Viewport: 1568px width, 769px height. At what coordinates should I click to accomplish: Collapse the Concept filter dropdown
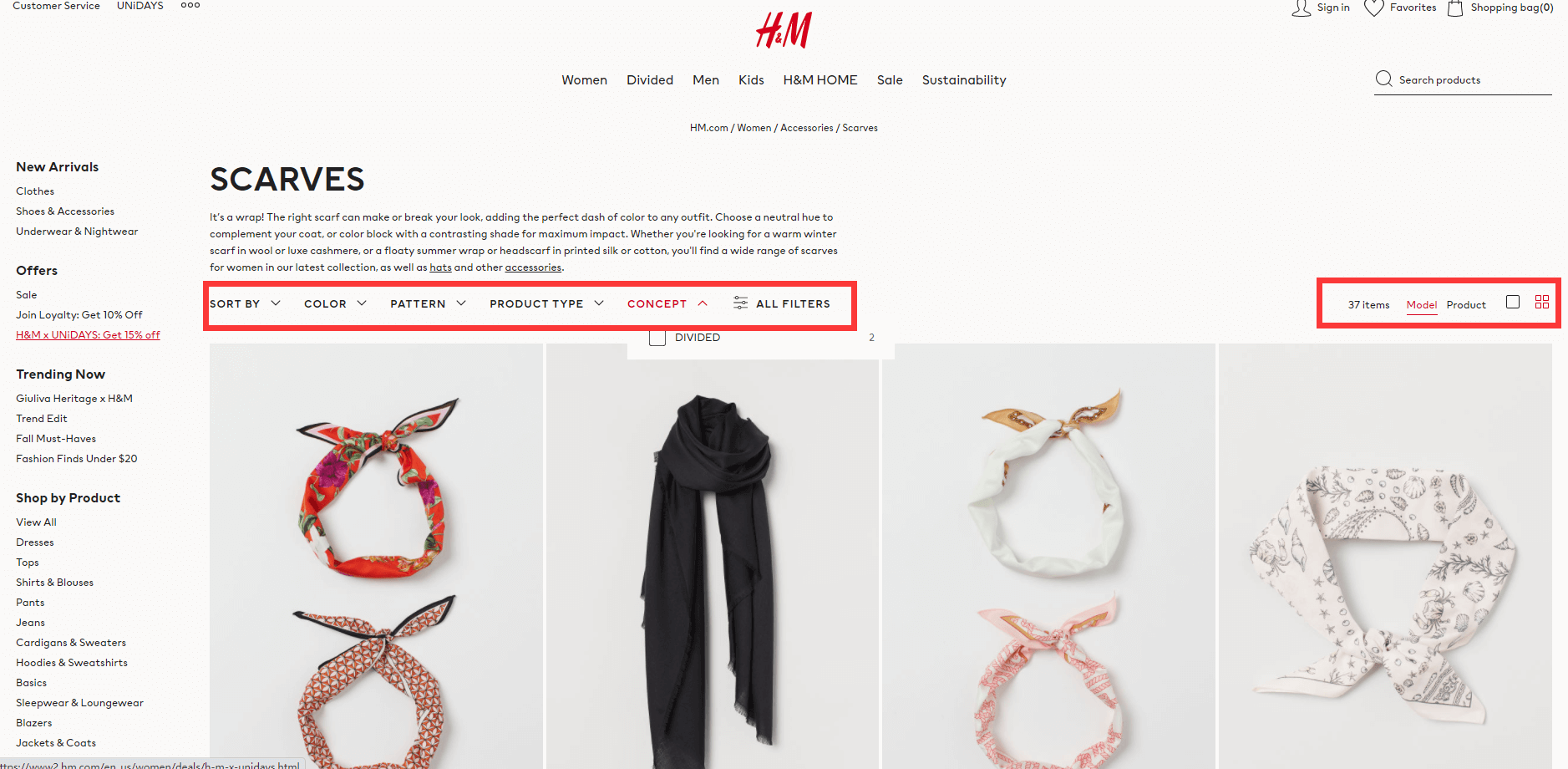click(667, 303)
